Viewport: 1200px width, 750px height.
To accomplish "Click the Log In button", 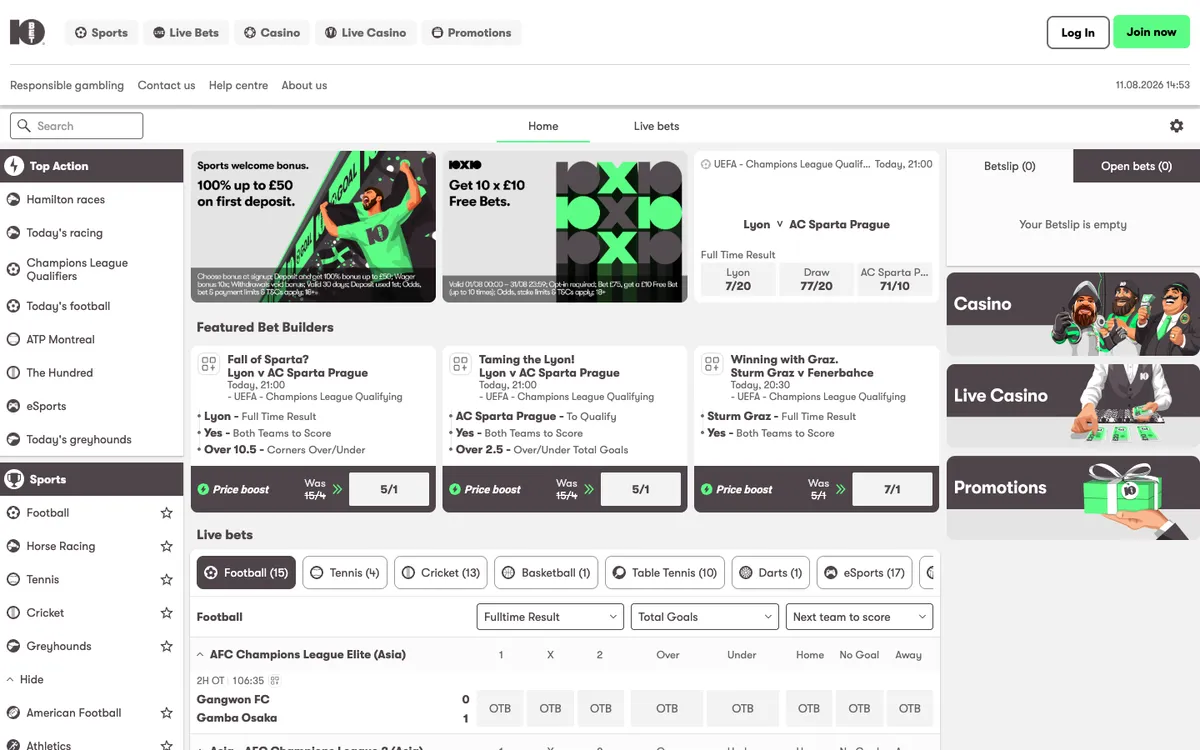I will [1078, 32].
